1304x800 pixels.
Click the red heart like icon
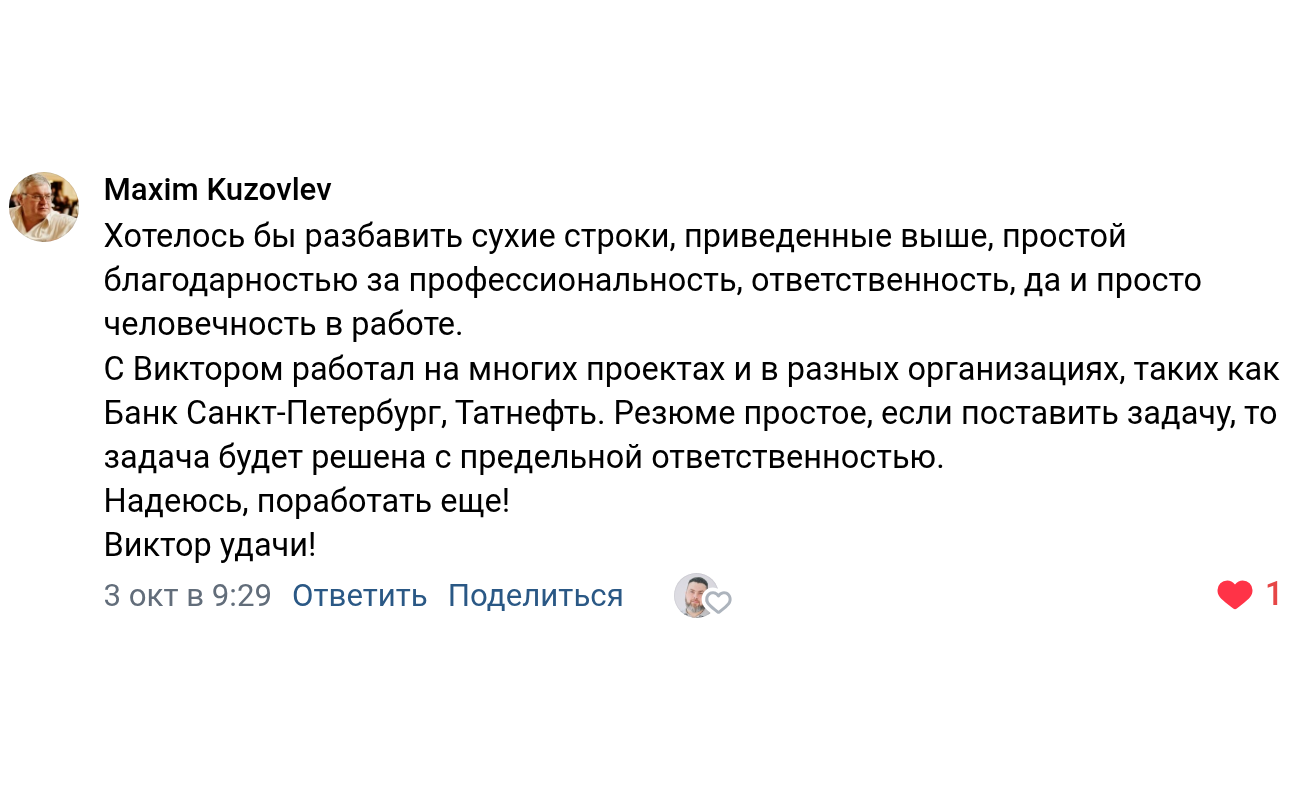[1235, 595]
